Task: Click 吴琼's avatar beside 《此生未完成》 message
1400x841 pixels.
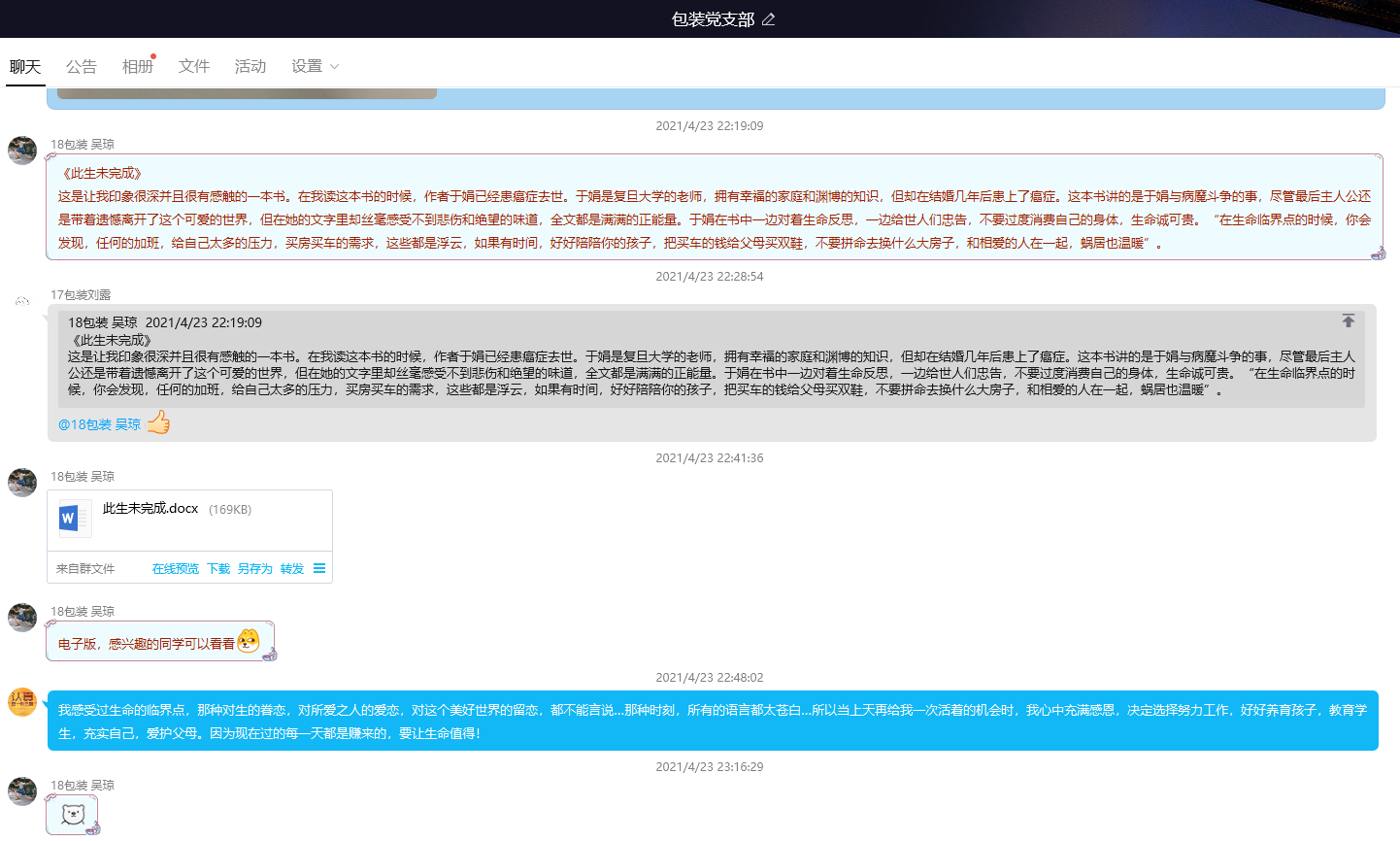Action: [x=22, y=151]
